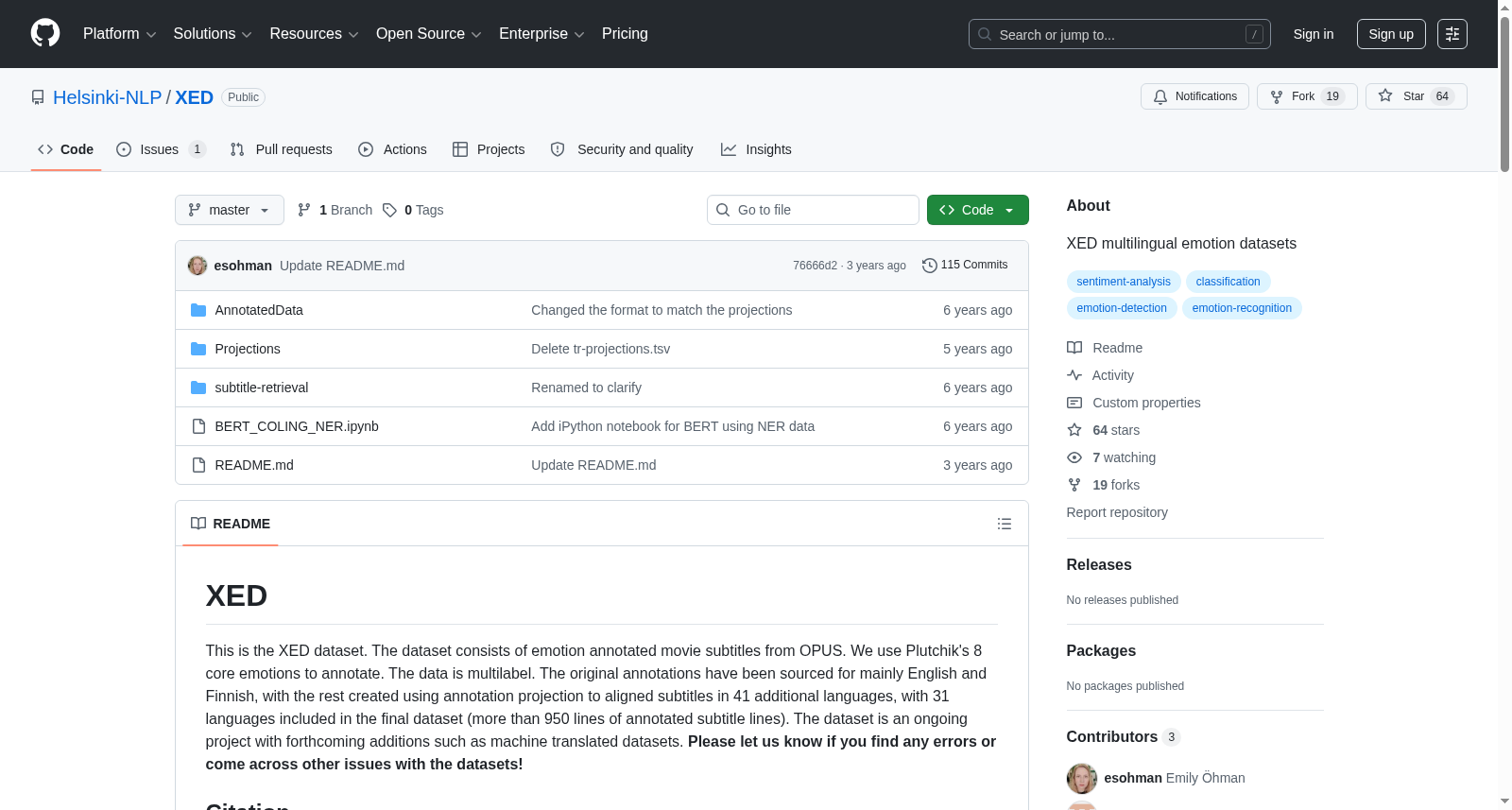
Task: Click the search magnifier icon in header
Action: point(985,34)
